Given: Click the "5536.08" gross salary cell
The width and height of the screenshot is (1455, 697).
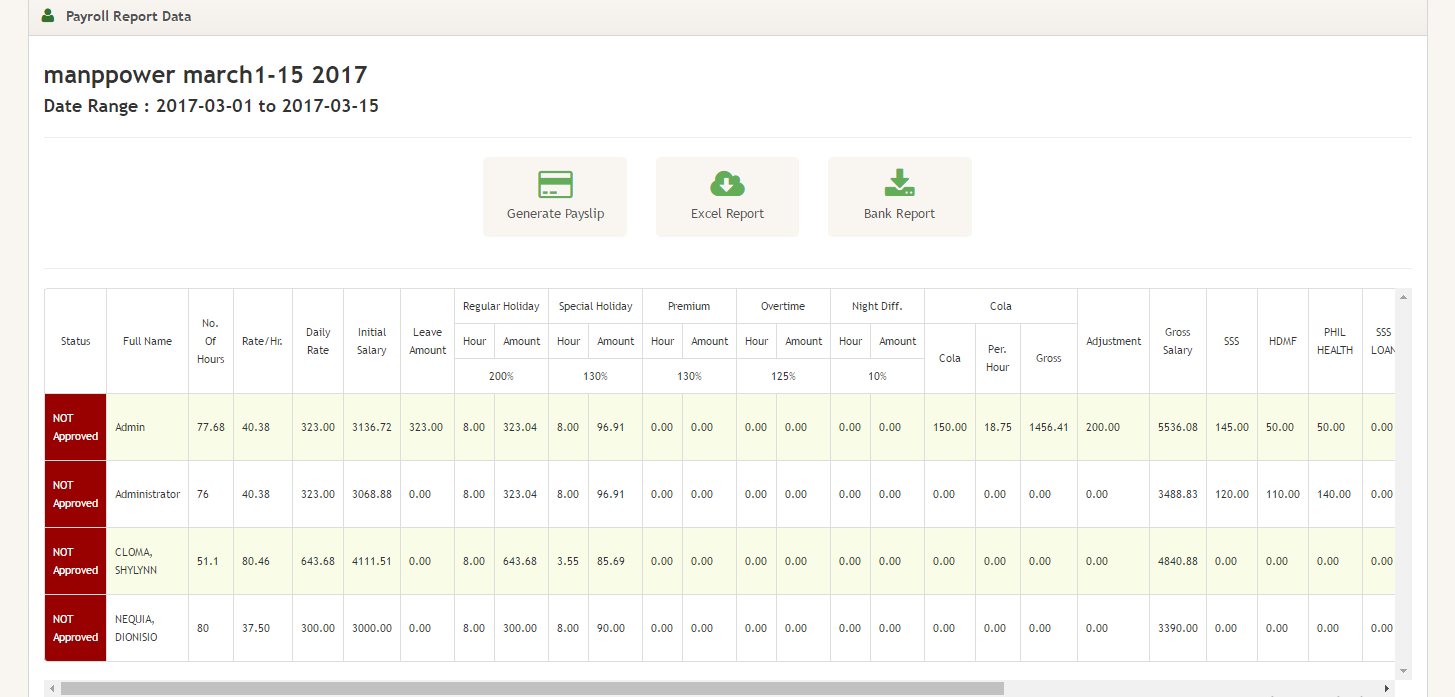Looking at the screenshot, I should pyautogui.click(x=1178, y=427).
